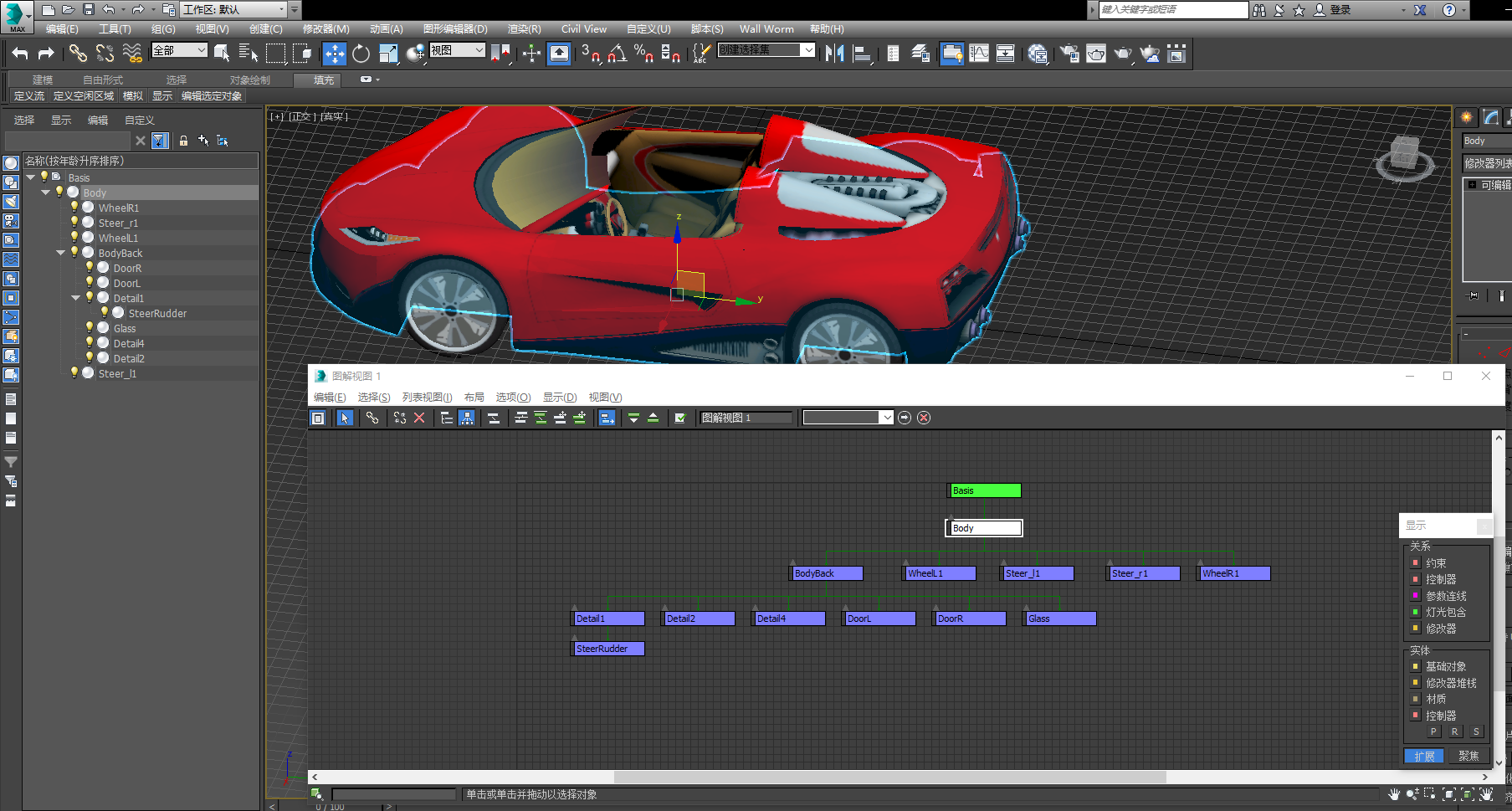Toggle the 灯光包含 green relationship swatch

[1416, 613]
